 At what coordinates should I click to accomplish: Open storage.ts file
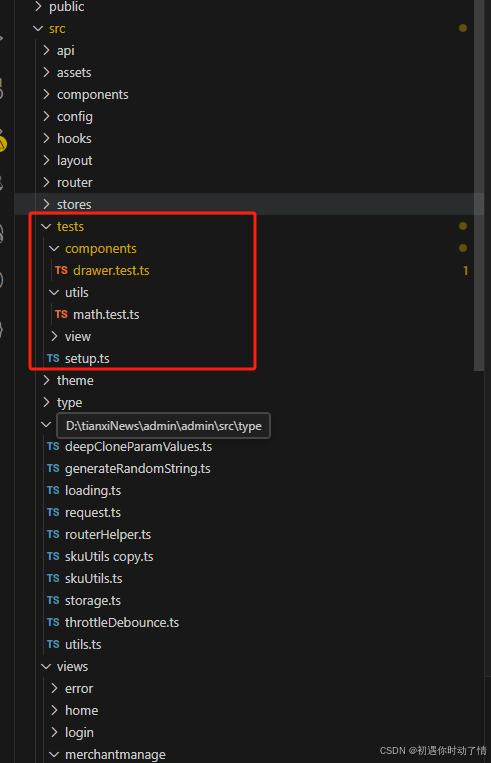point(93,600)
